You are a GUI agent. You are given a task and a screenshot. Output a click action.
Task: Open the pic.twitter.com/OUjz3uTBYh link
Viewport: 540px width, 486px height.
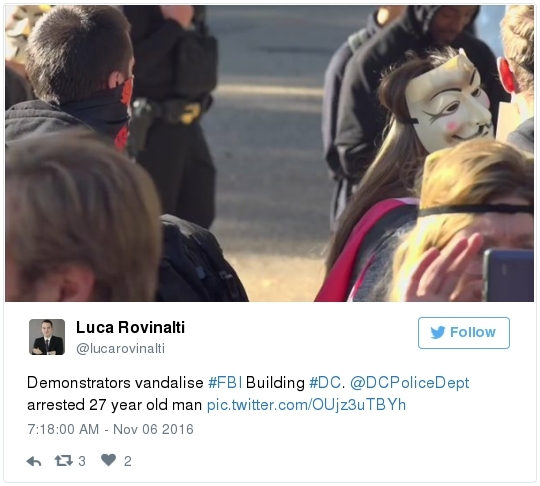[306, 405]
